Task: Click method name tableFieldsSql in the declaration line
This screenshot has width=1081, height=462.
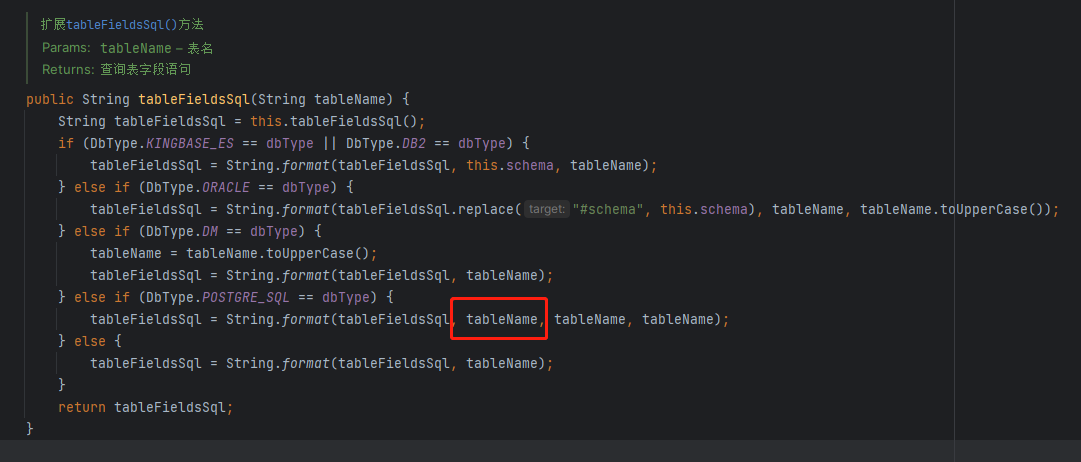Action: tap(194, 99)
